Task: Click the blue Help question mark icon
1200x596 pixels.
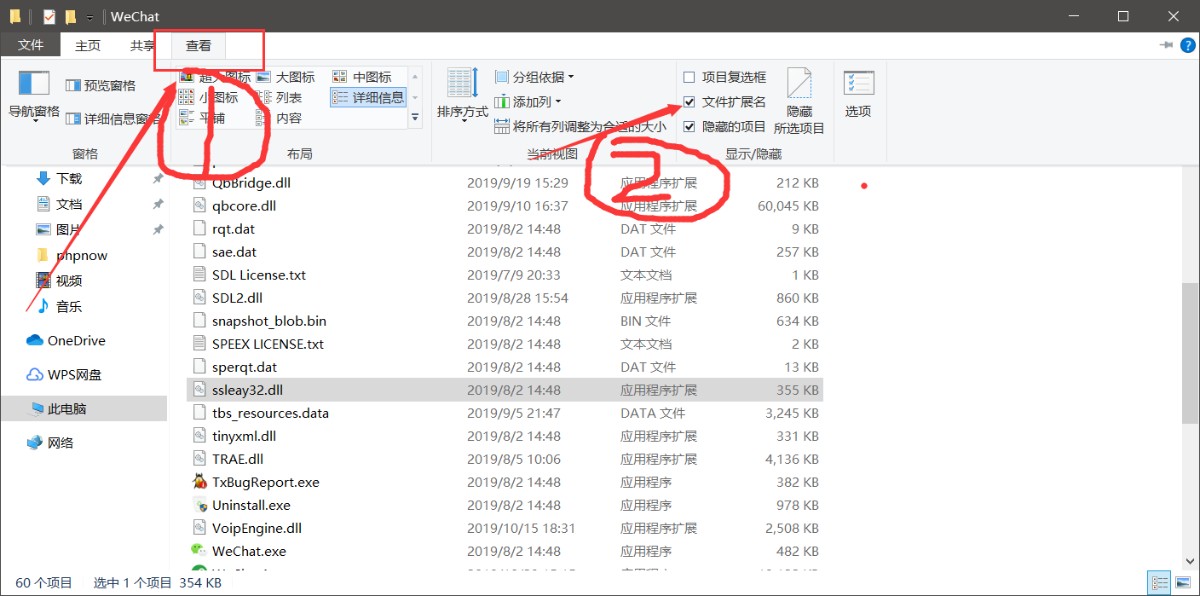Action: tap(1188, 46)
